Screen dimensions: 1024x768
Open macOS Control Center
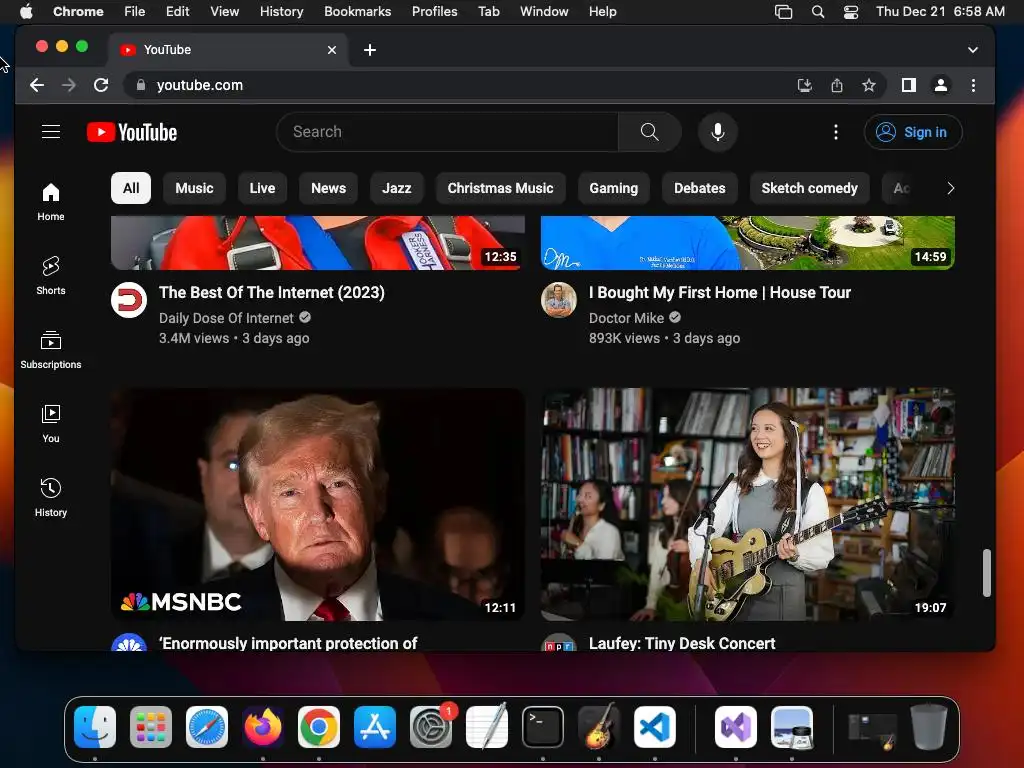850,12
